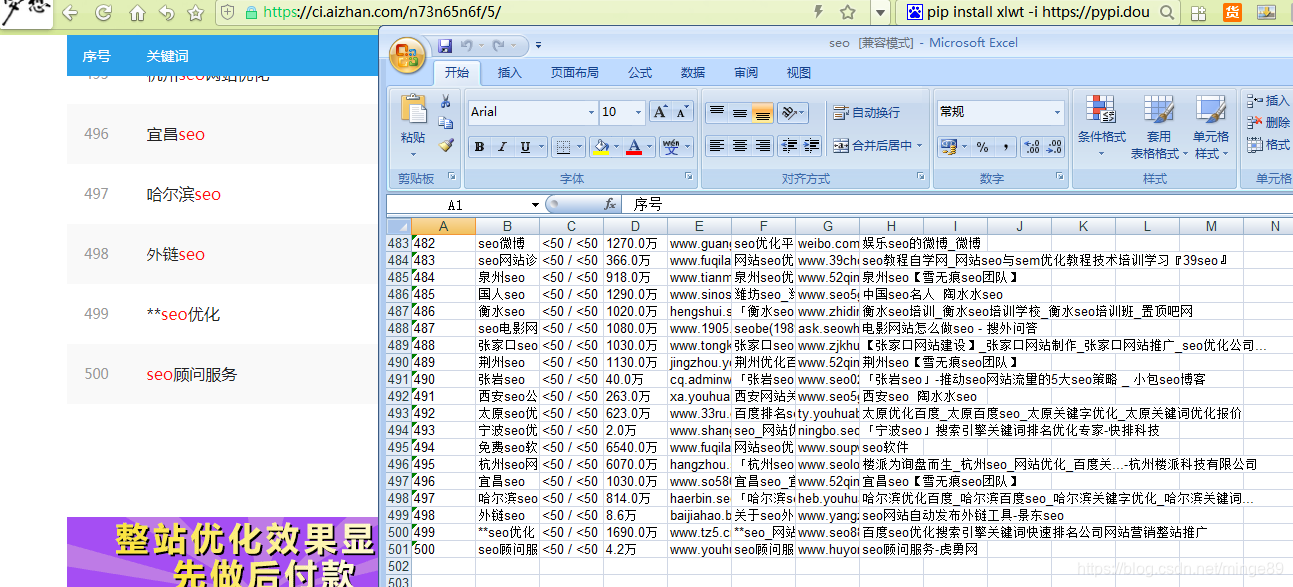This screenshot has width=1293, height=587.
Task: Click the formula bar containing 序号
Action: point(957,204)
